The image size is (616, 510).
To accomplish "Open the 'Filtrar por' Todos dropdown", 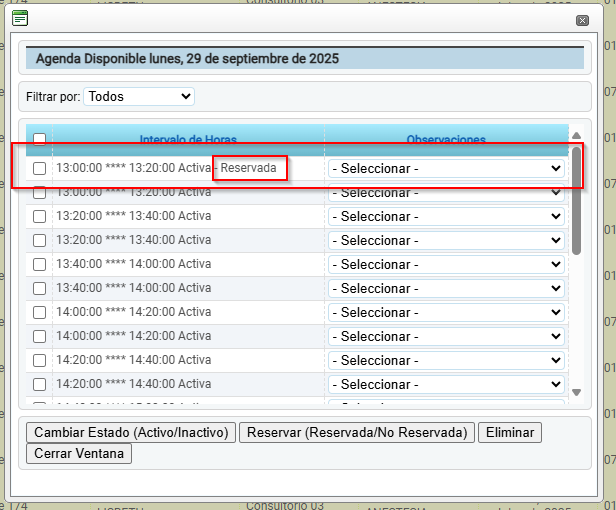I will pyautogui.click(x=139, y=97).
